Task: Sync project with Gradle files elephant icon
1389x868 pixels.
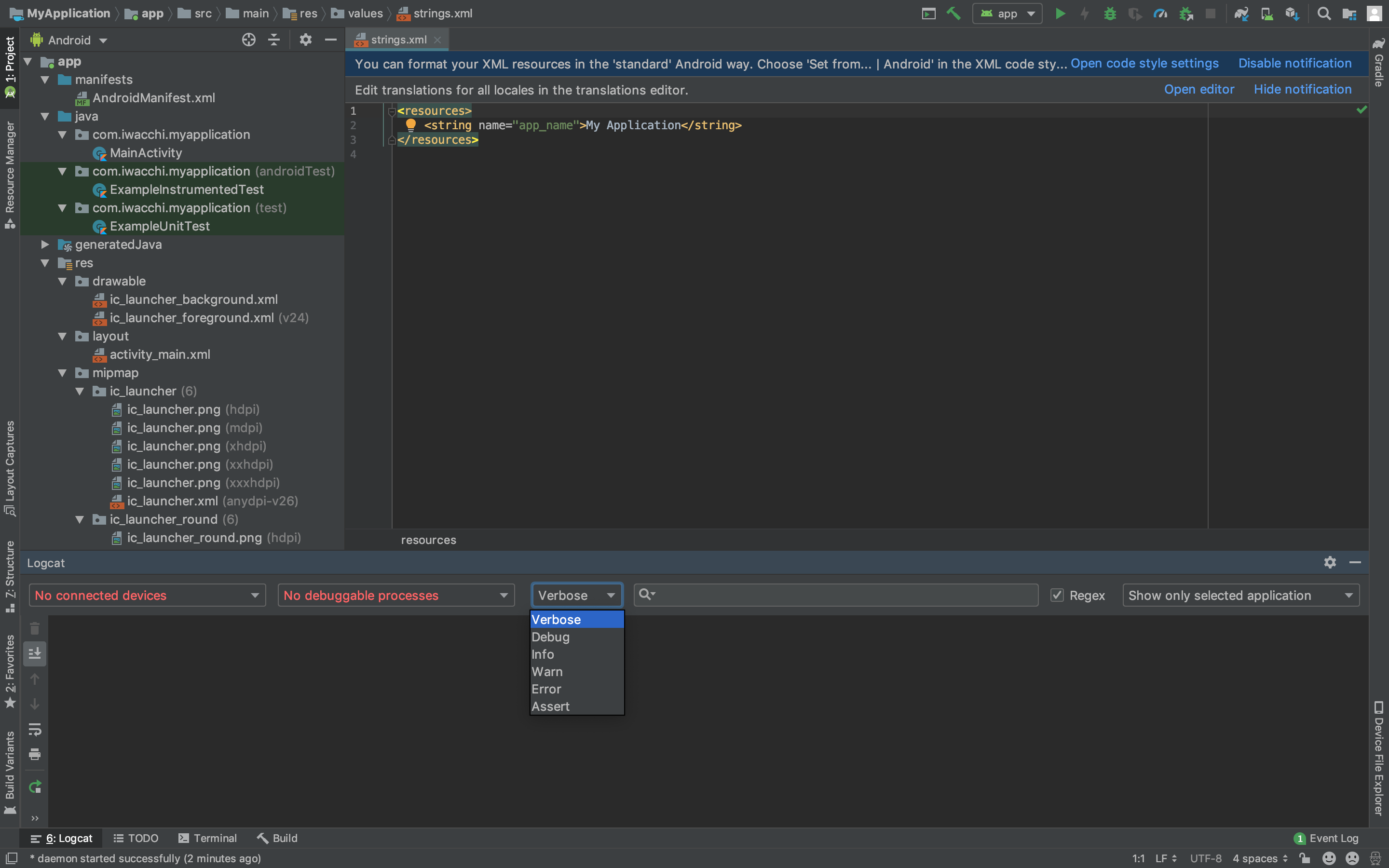Action: (x=1241, y=14)
